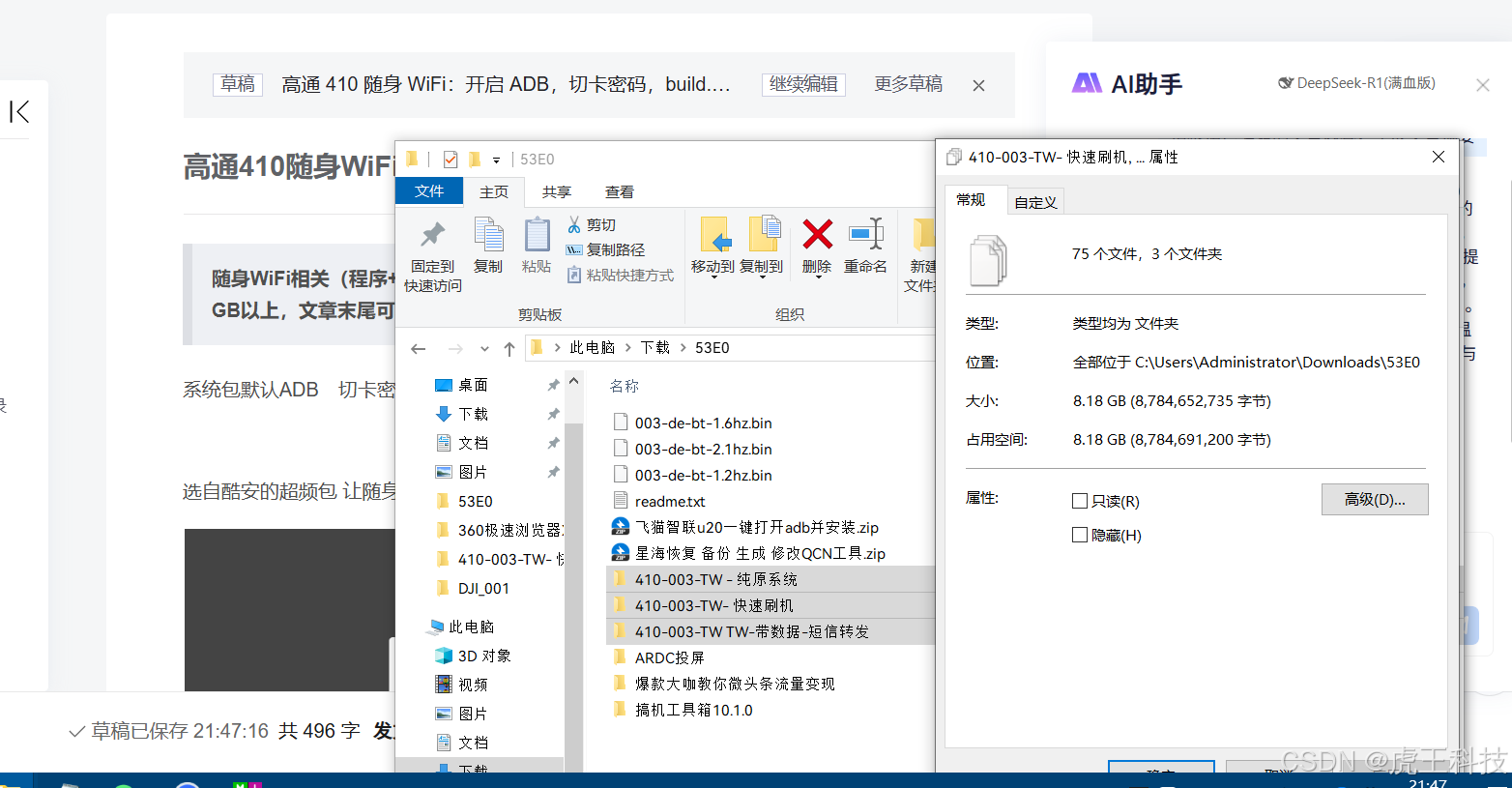Viewport: 1512px width, 788px height.
Task: Click 下载 in the address breadcrumb
Action: [654, 348]
